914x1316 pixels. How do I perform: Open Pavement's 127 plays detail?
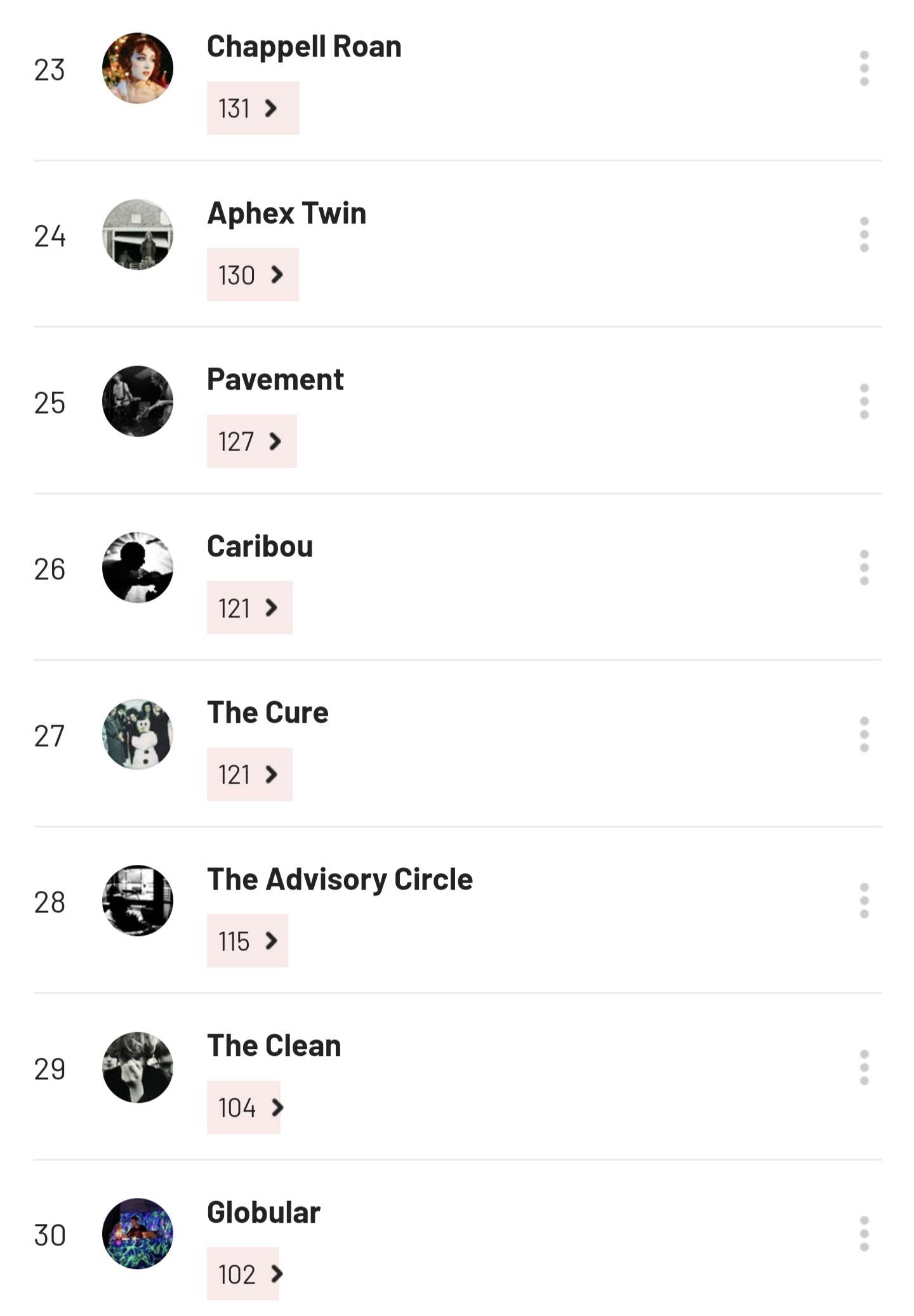[251, 442]
